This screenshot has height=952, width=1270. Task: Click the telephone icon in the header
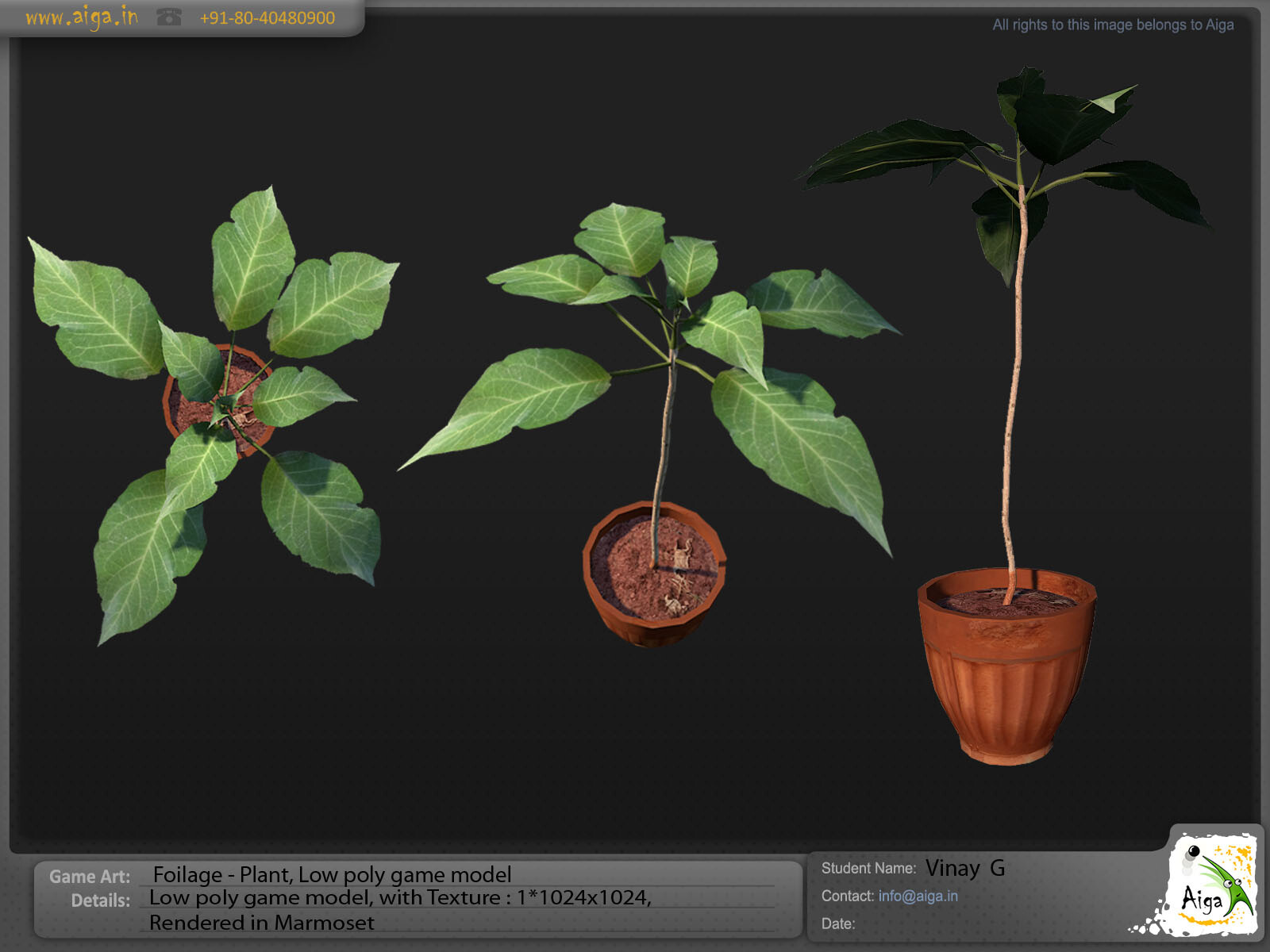pyautogui.click(x=168, y=17)
